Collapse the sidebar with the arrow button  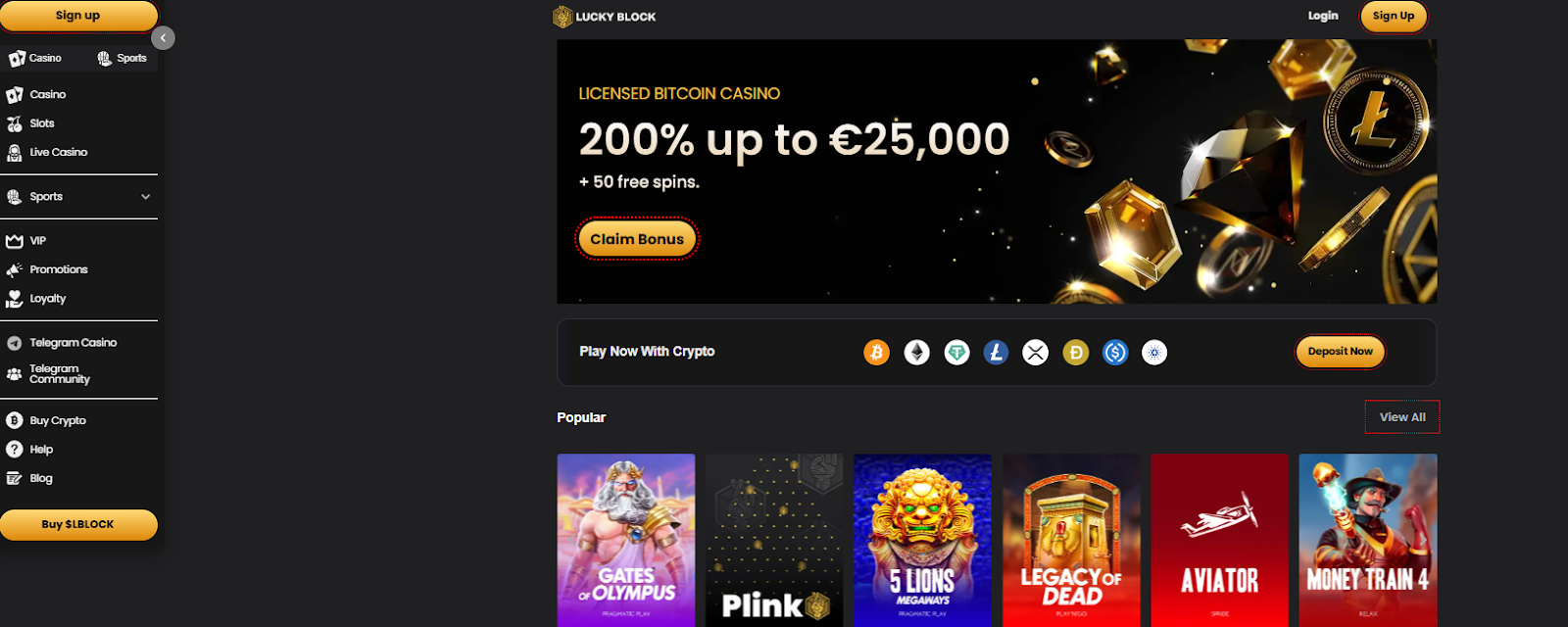164,38
